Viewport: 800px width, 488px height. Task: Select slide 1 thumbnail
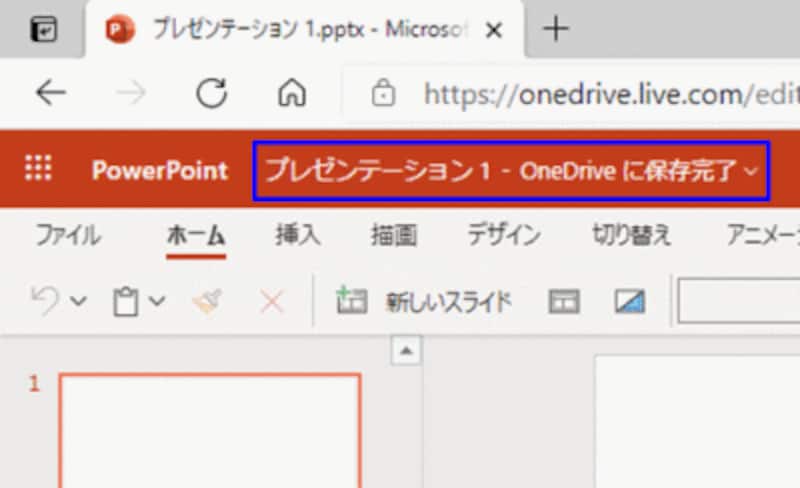[x=210, y=431]
